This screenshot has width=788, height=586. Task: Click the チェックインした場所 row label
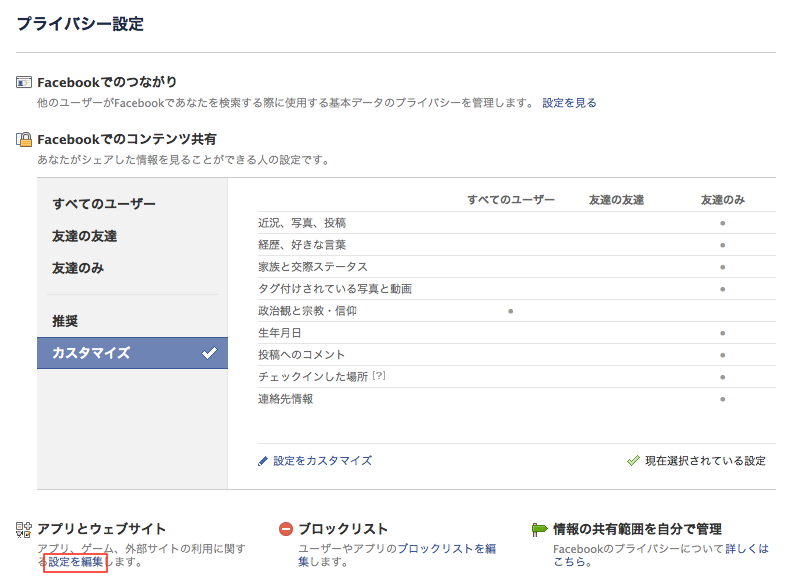click(x=313, y=377)
